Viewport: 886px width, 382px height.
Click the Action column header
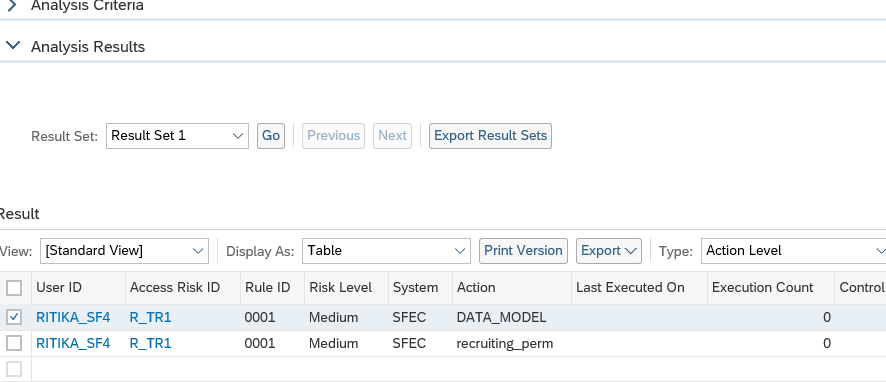(512, 288)
